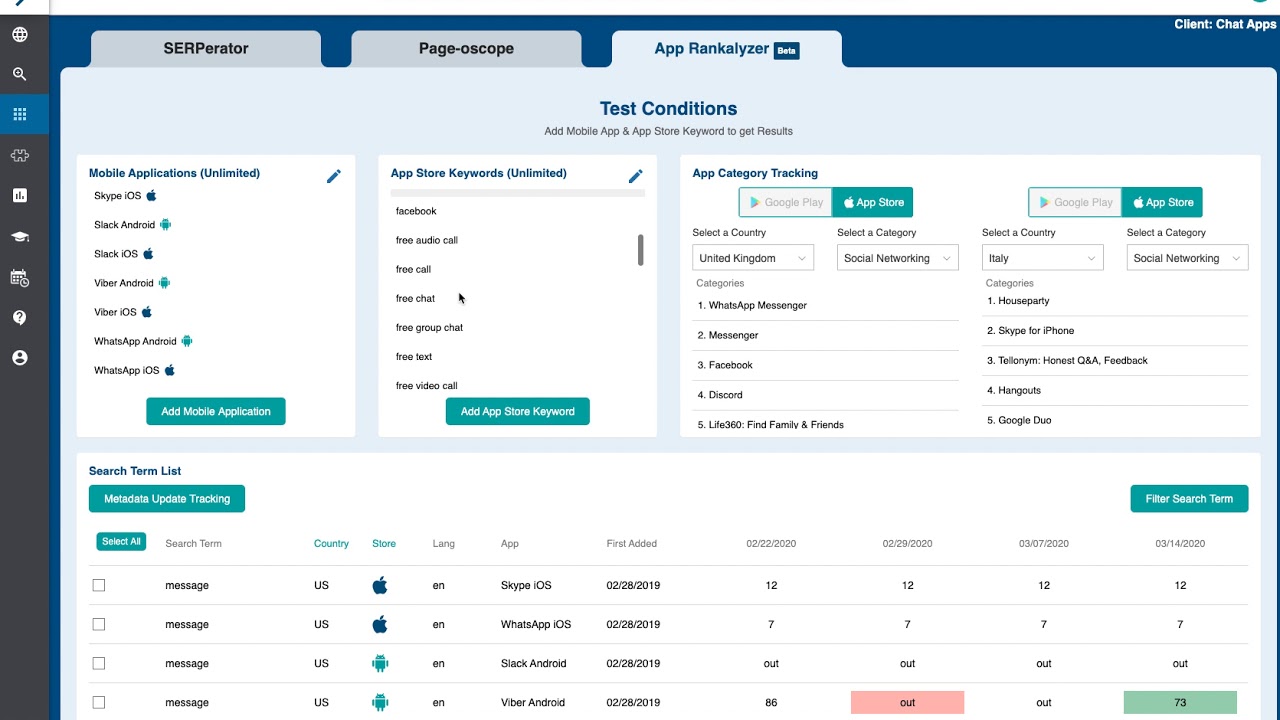
Task: Tick the checkbox for Slack Android message row
Action: (99, 663)
